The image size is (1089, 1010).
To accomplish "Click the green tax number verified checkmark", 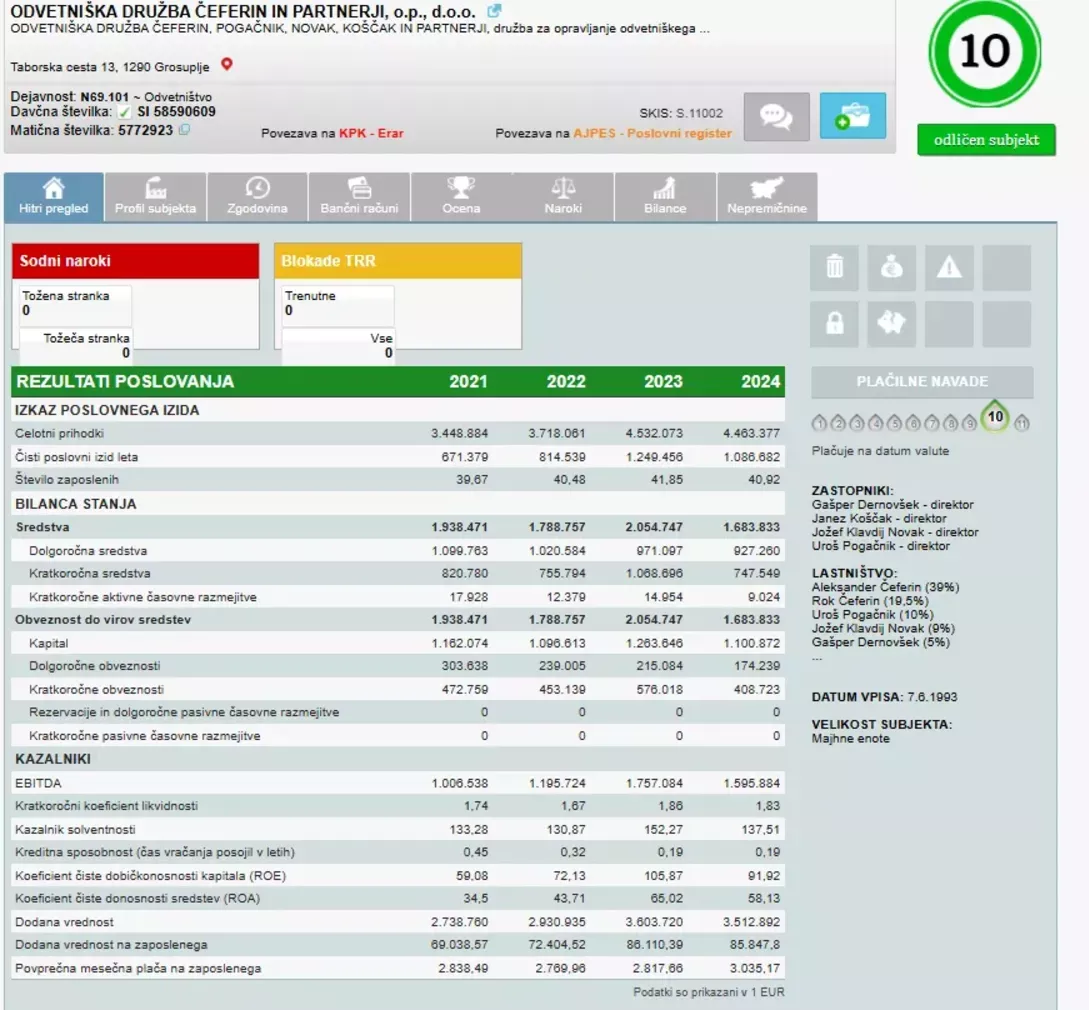I will [125, 113].
